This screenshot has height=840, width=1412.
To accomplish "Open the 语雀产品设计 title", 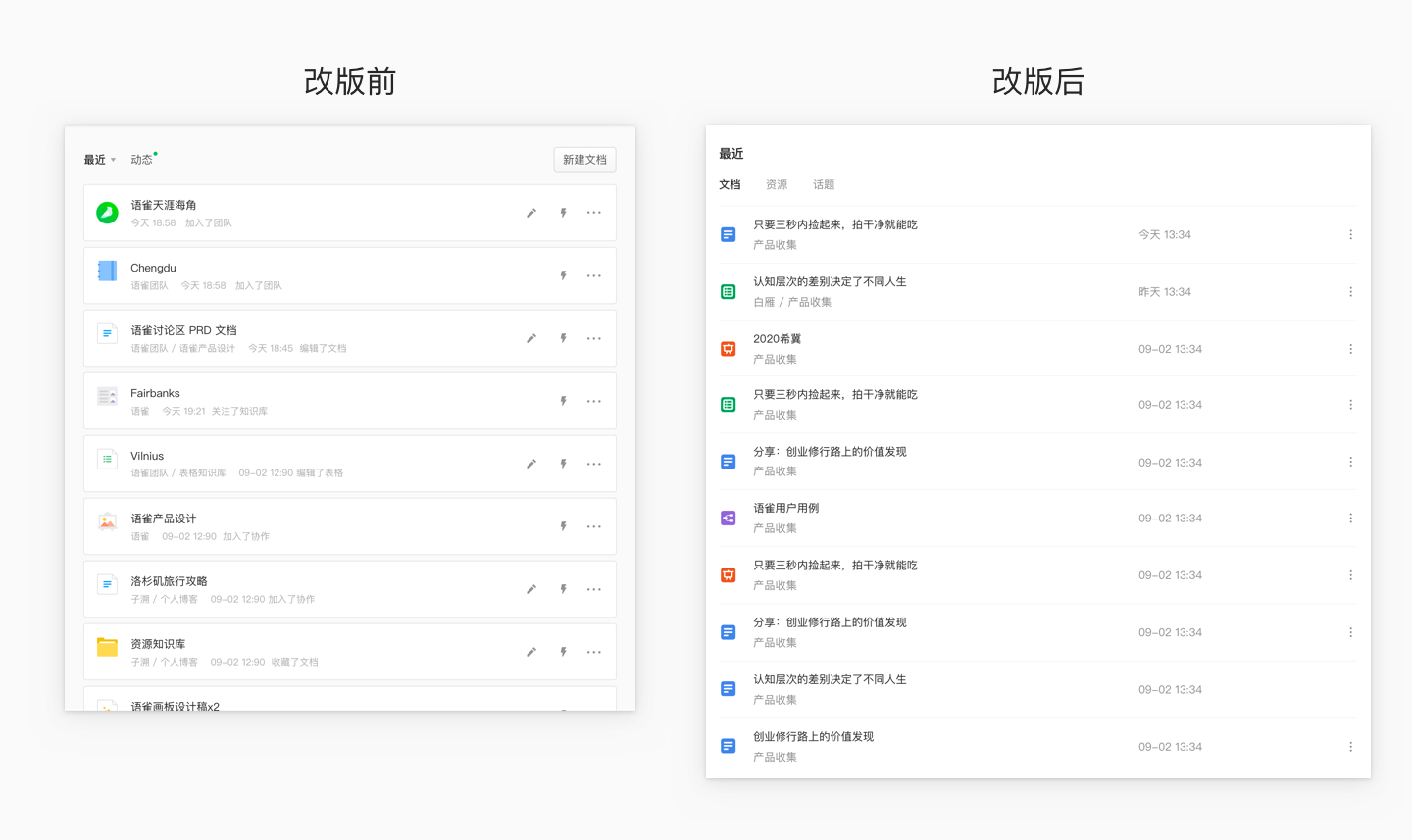I will tap(164, 519).
